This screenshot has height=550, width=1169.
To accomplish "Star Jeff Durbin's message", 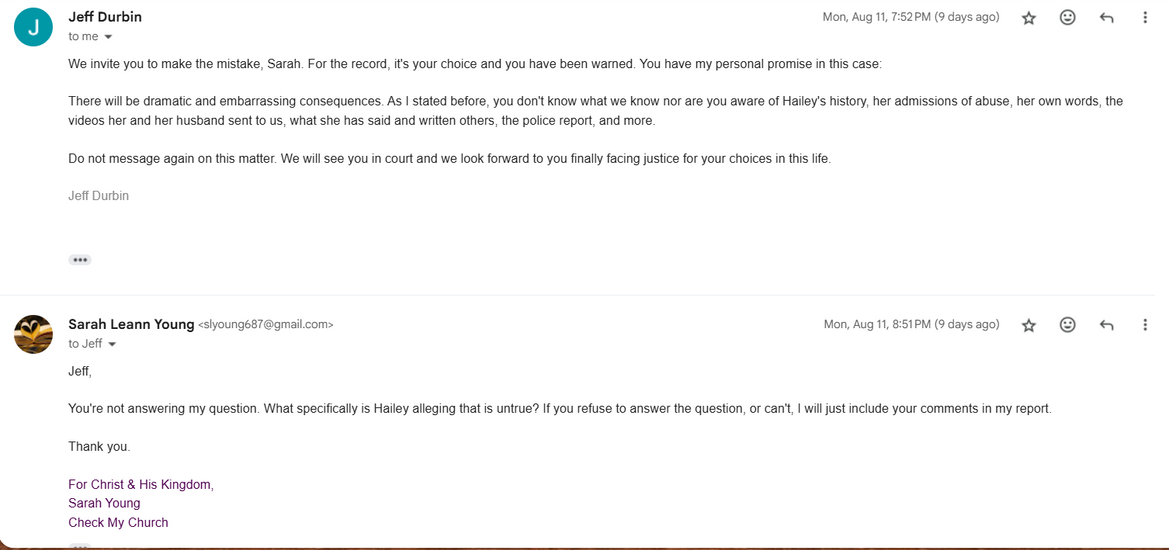I will pos(1028,18).
